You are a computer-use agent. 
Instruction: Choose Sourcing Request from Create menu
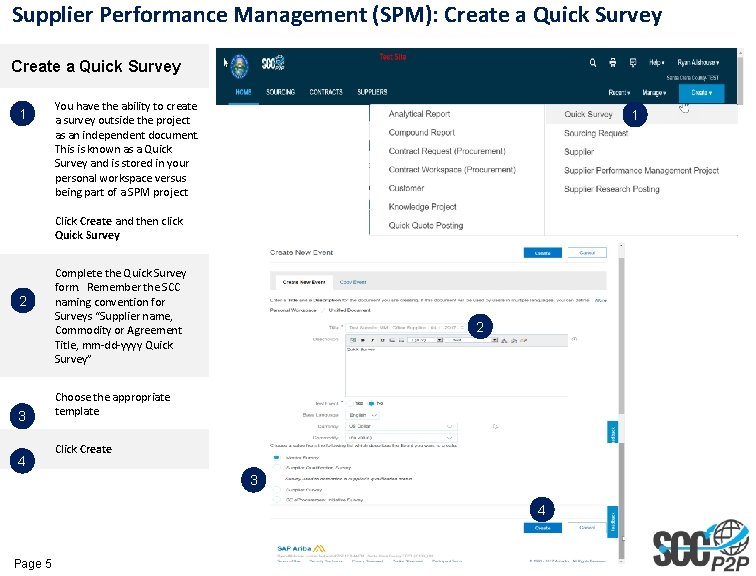coord(596,133)
